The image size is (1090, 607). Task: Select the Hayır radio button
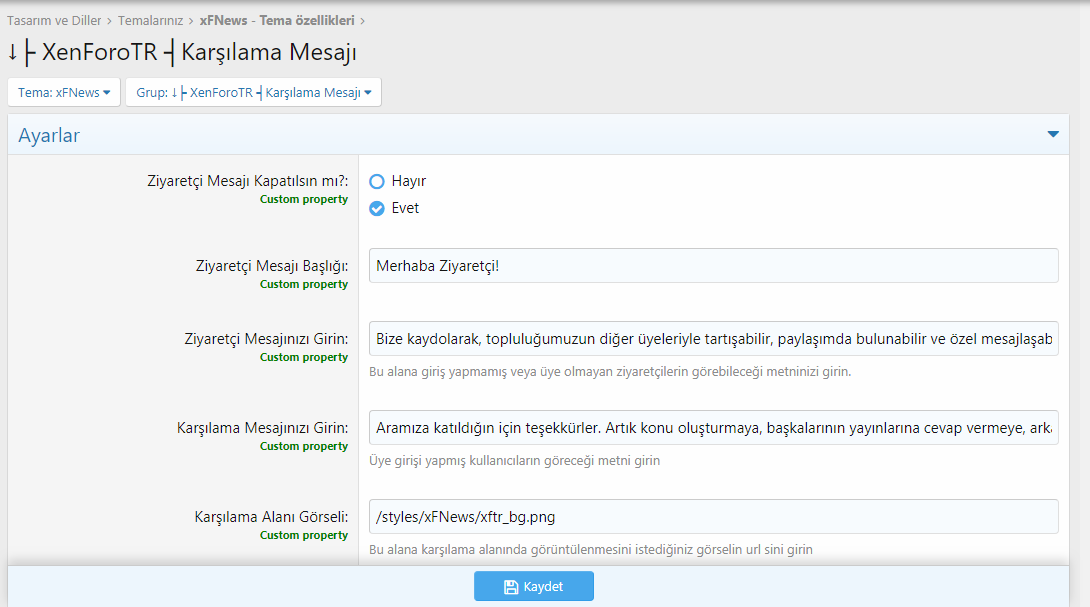pos(377,181)
